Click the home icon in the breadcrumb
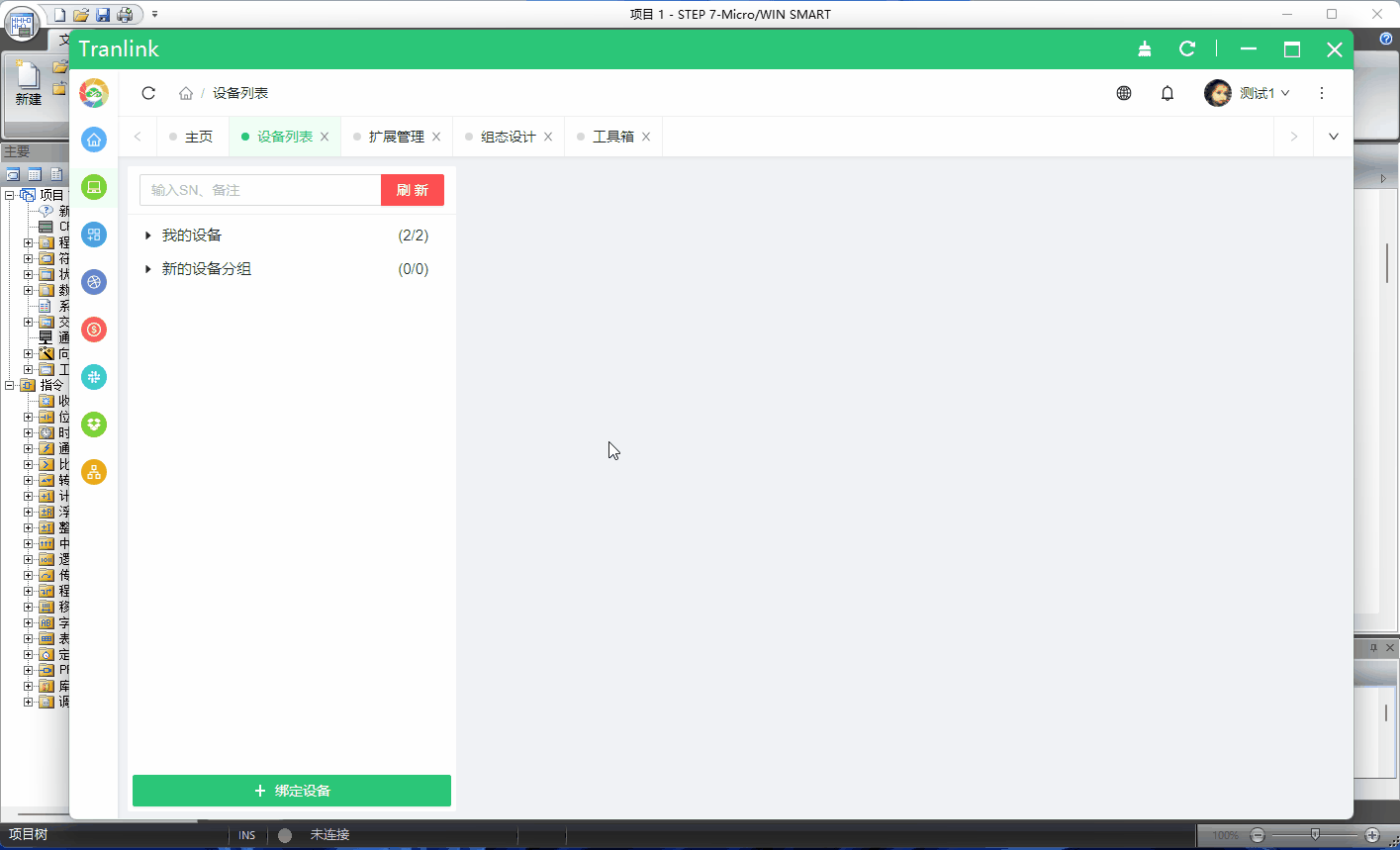The image size is (1400, 850). click(x=186, y=93)
